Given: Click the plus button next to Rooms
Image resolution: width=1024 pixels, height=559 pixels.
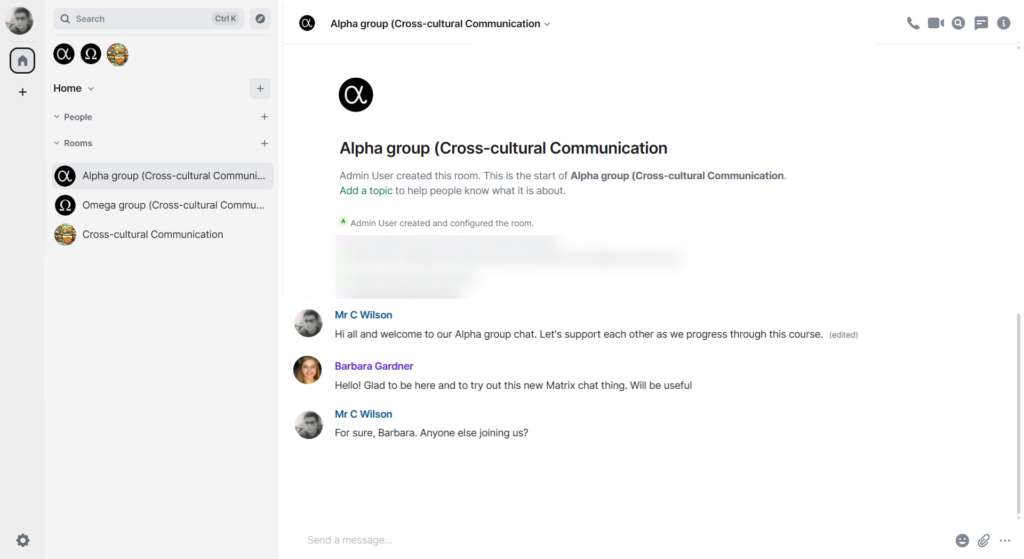Looking at the screenshot, I should pos(264,143).
